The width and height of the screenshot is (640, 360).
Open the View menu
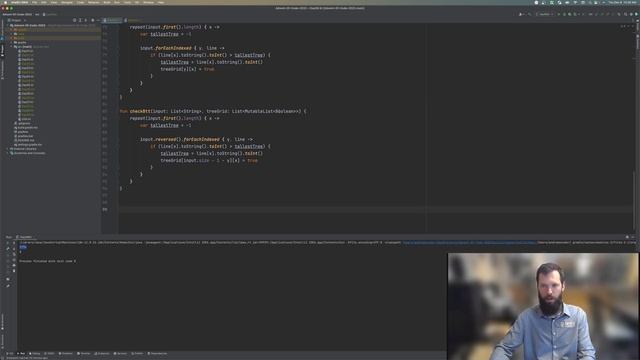pos(54,2)
